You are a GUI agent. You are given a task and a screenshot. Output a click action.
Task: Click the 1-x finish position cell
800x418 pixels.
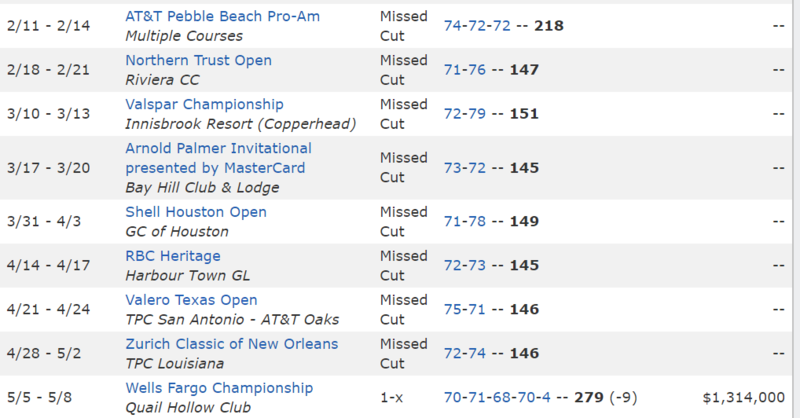(392, 398)
